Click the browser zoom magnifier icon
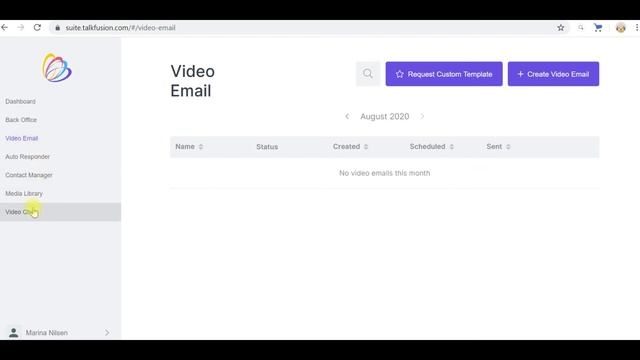The image size is (640, 360). click(x=580, y=28)
